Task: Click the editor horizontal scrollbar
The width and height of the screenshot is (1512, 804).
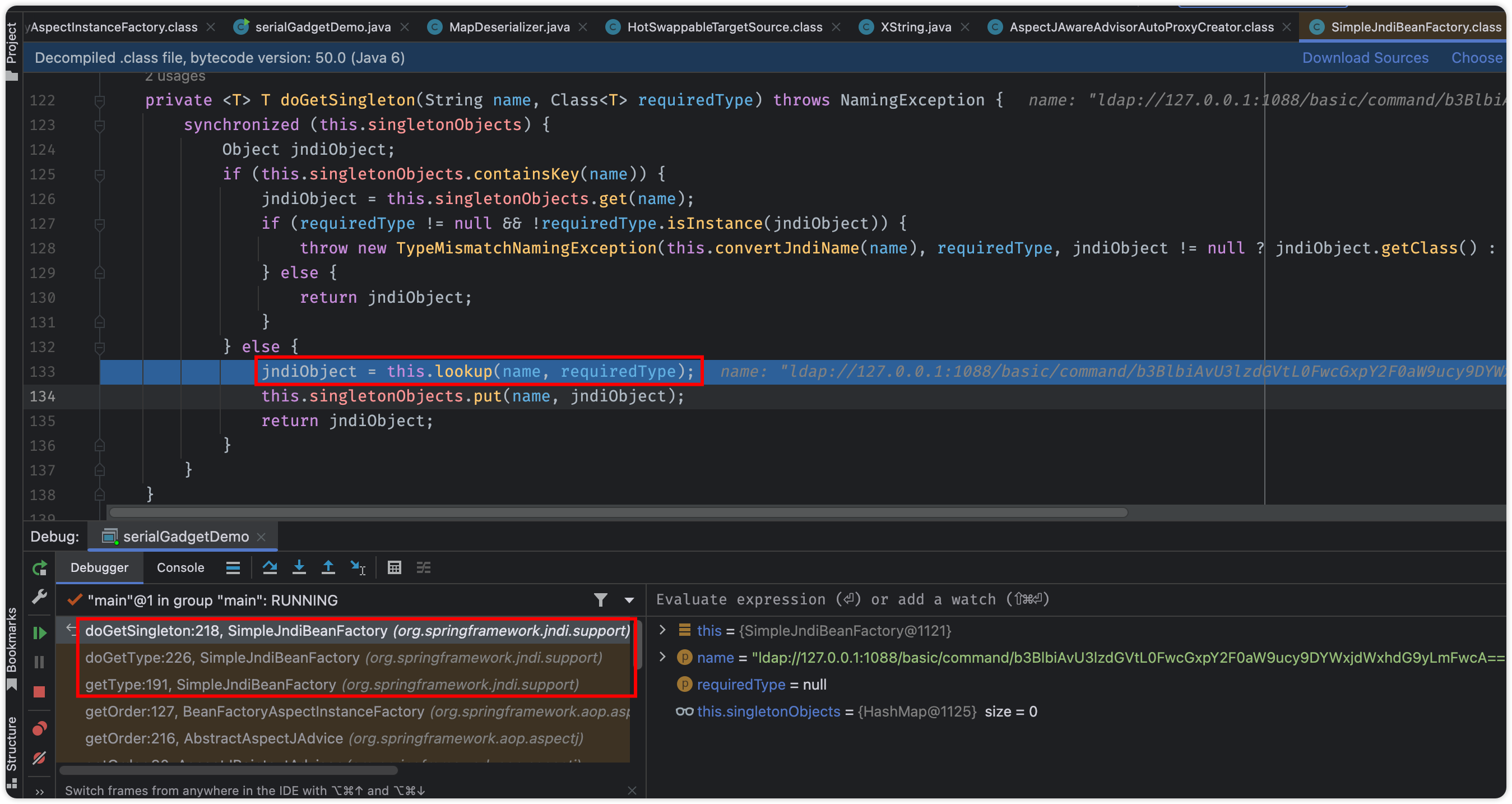Action: coord(618,512)
